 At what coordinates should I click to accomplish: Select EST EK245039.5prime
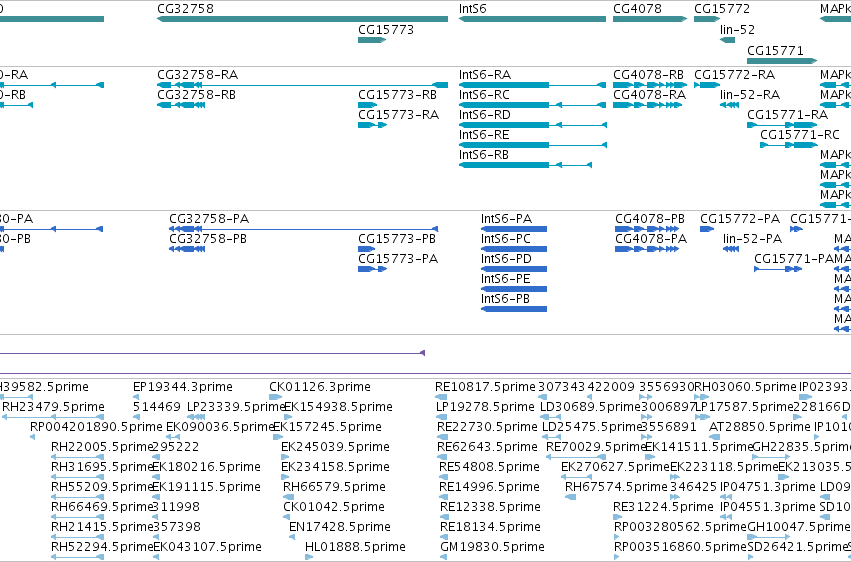335,448
